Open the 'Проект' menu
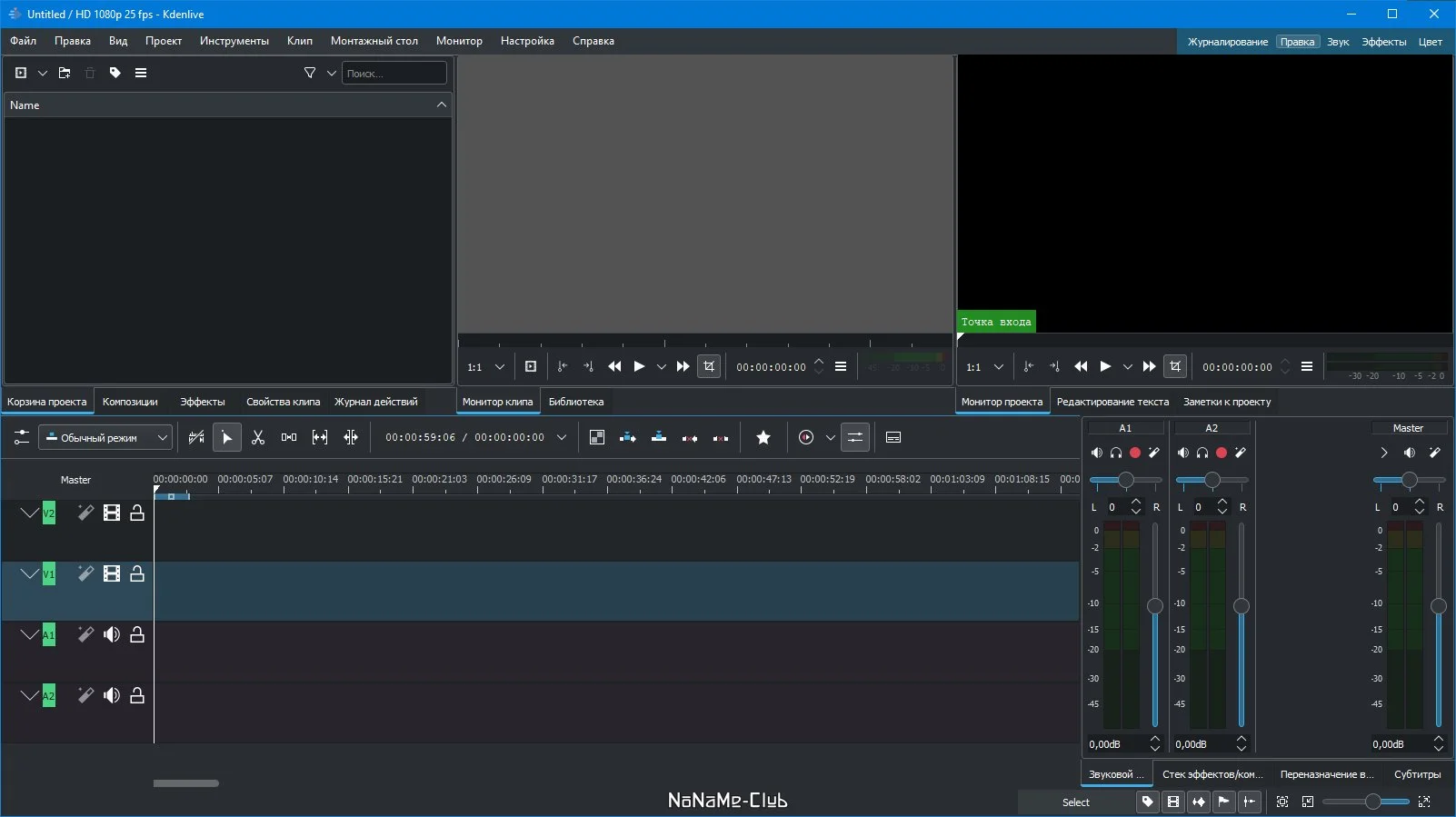The image size is (1456, 817). click(x=163, y=41)
